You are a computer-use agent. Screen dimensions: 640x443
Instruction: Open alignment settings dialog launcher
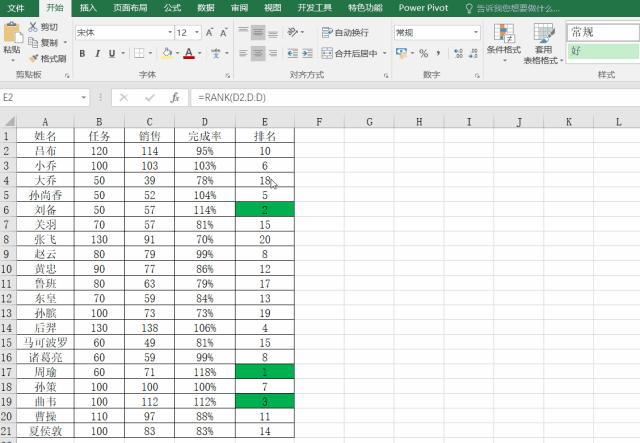coord(386,76)
